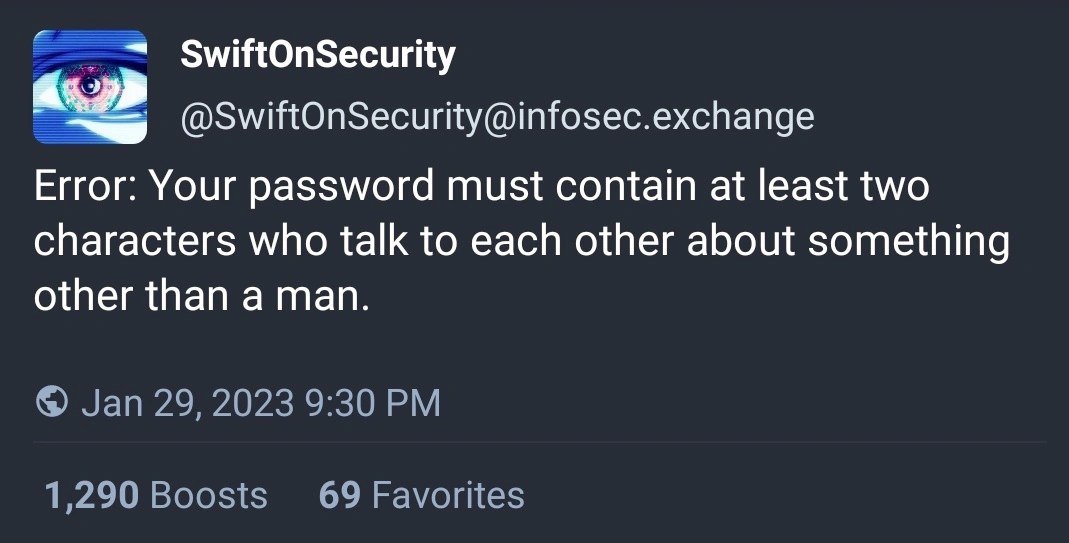Image resolution: width=1069 pixels, height=543 pixels.
Task: Click the number 69 beside Favorites
Action: point(339,495)
